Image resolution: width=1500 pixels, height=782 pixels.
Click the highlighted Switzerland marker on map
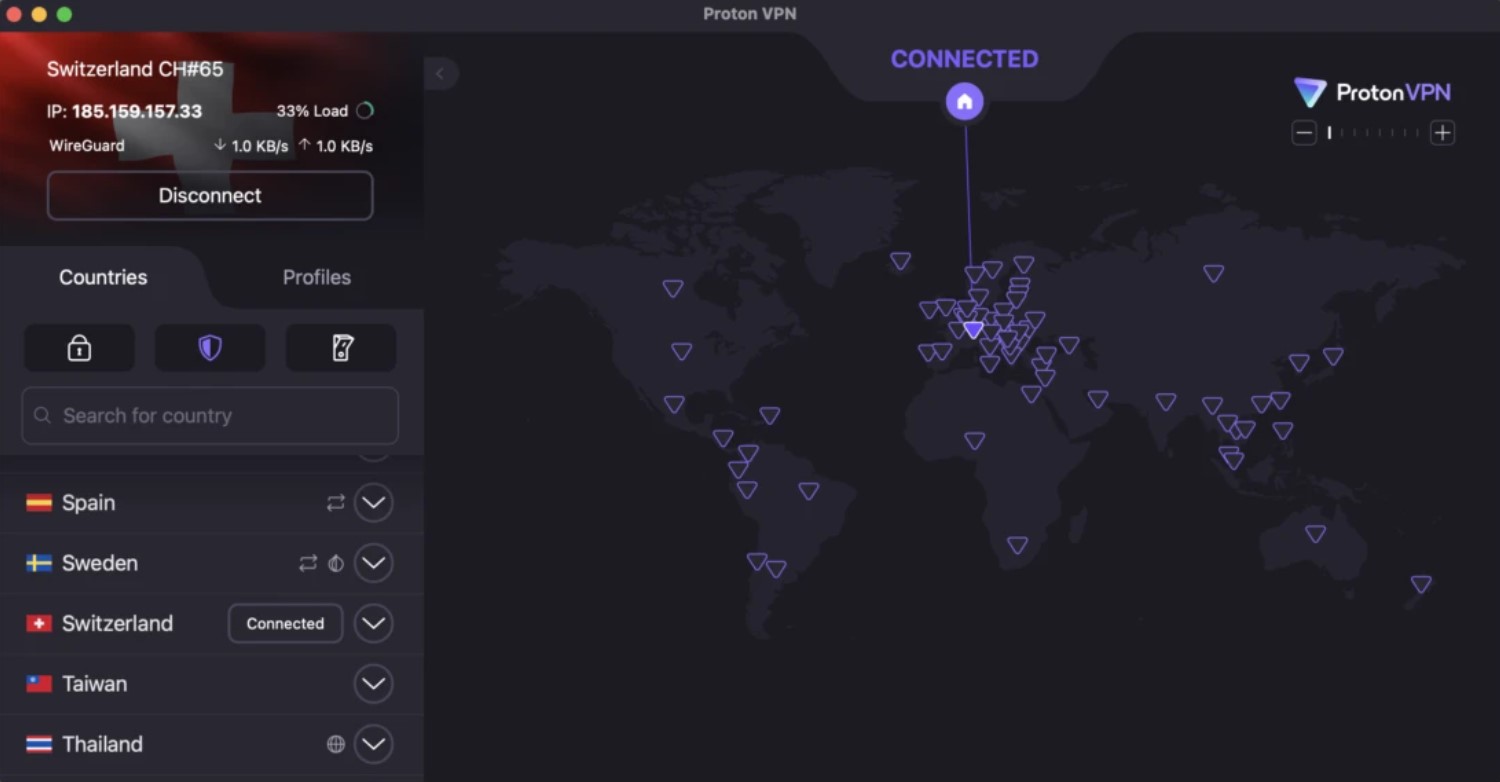[x=973, y=329]
